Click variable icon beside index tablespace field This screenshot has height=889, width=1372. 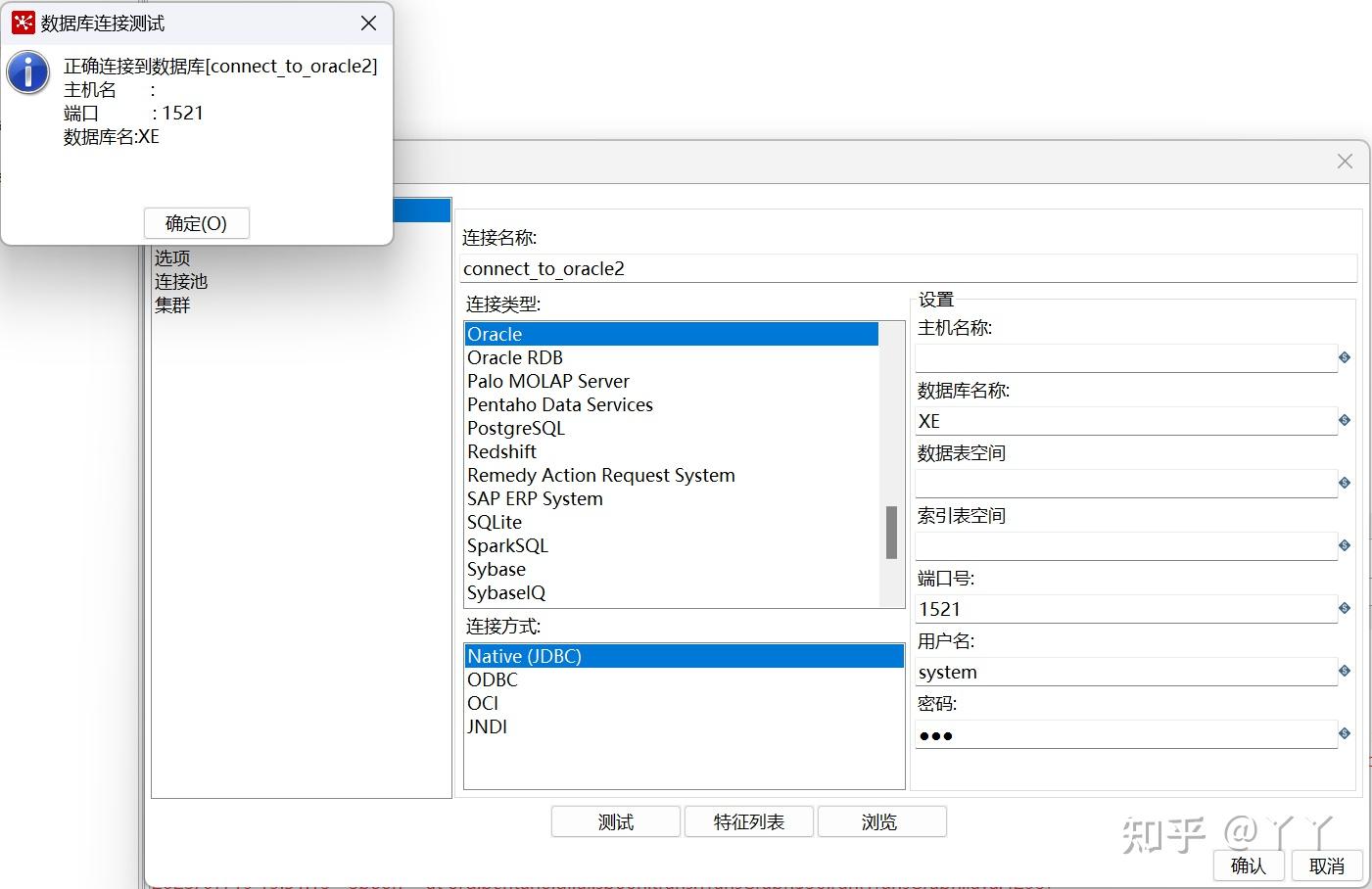tap(1345, 545)
